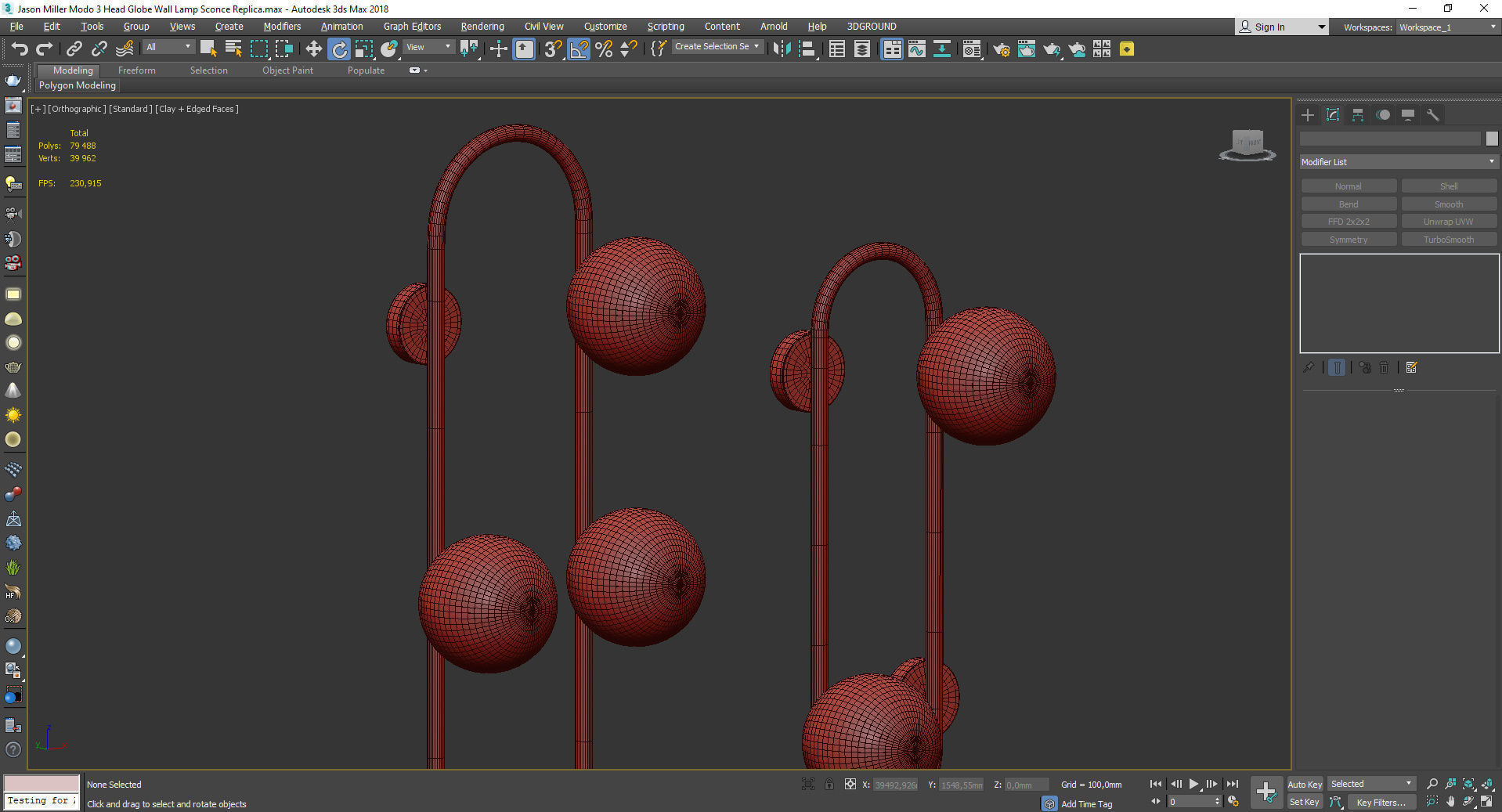Switch to the Object Paint ribbon tab
This screenshot has width=1502, height=812.
287,70
